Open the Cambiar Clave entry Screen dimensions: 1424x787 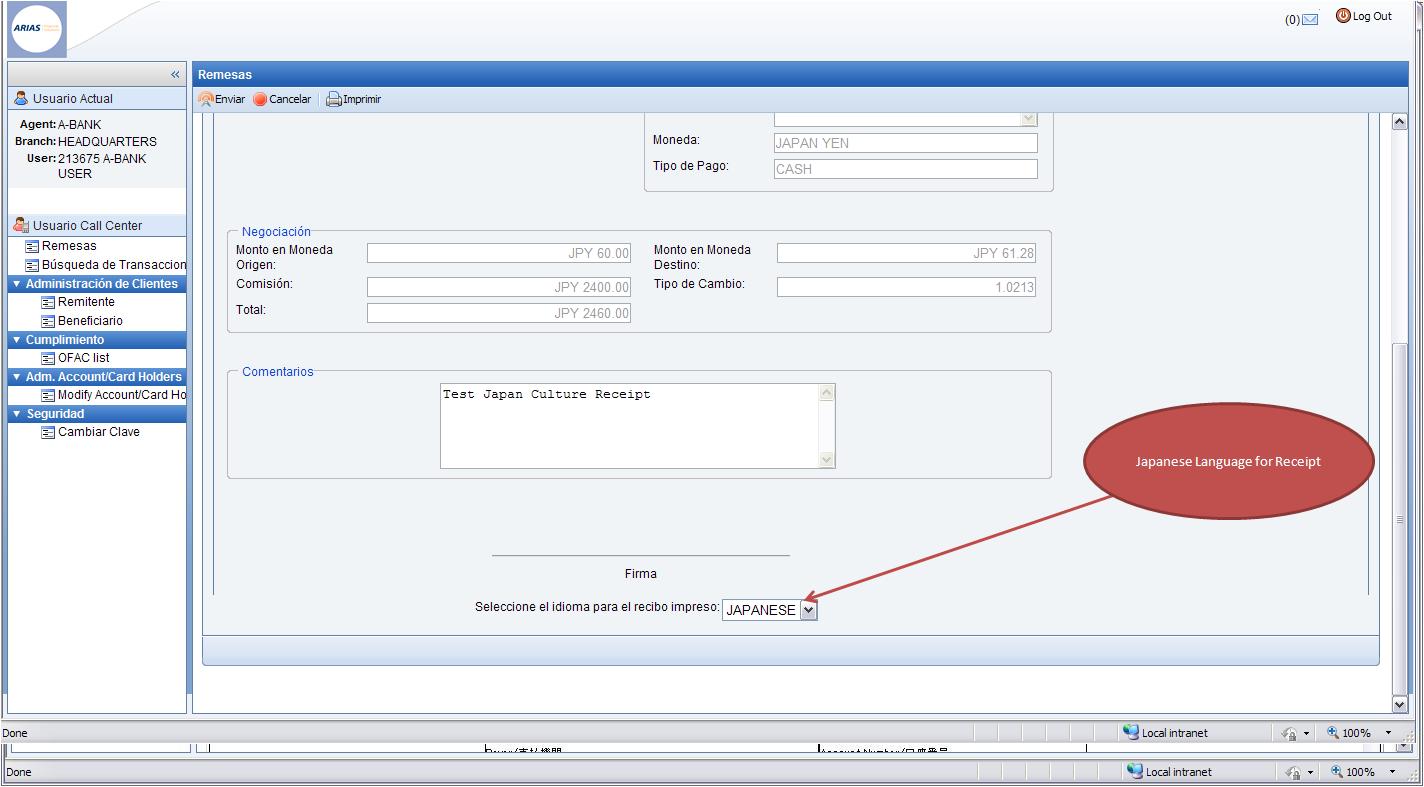click(99, 432)
